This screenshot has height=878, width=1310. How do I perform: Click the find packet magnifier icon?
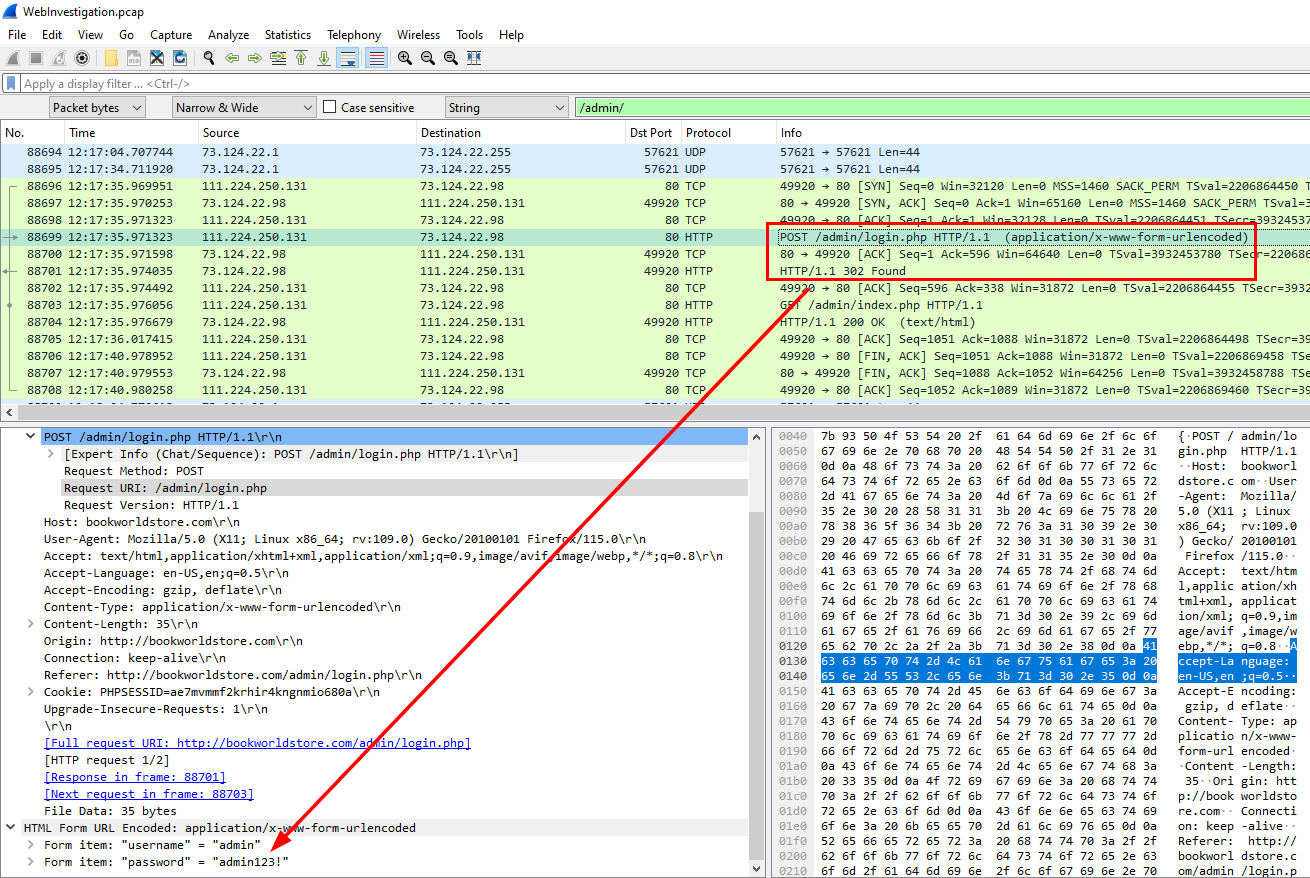208,58
